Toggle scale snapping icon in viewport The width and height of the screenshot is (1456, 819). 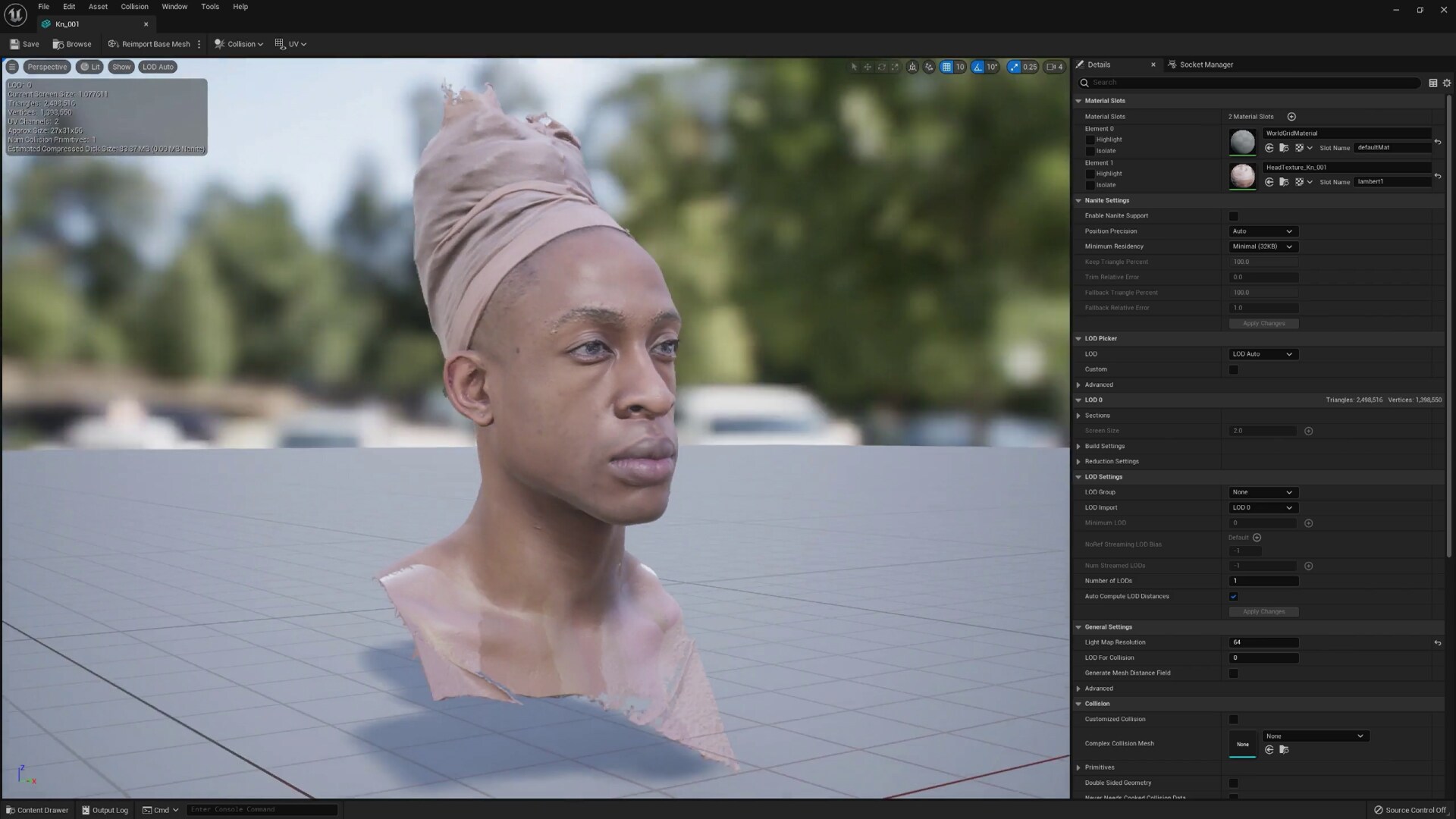click(1014, 67)
